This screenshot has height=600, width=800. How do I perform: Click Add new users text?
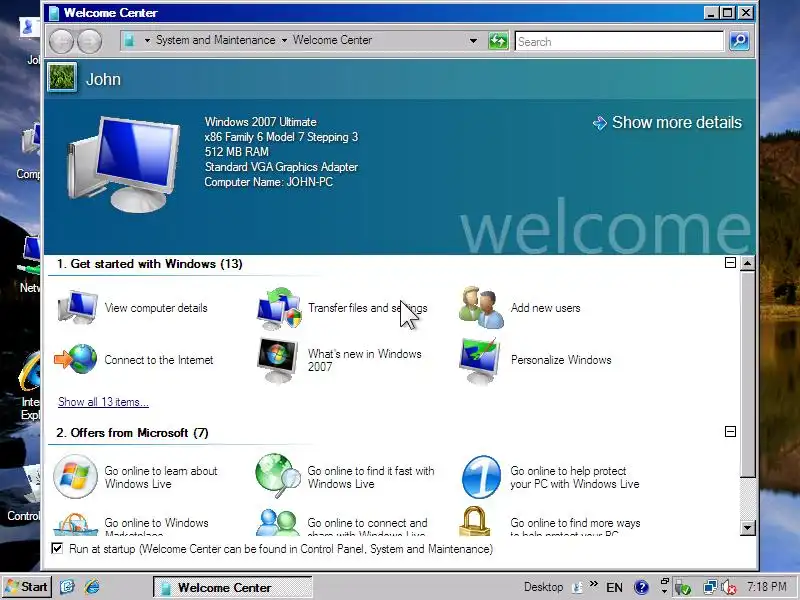pos(545,308)
